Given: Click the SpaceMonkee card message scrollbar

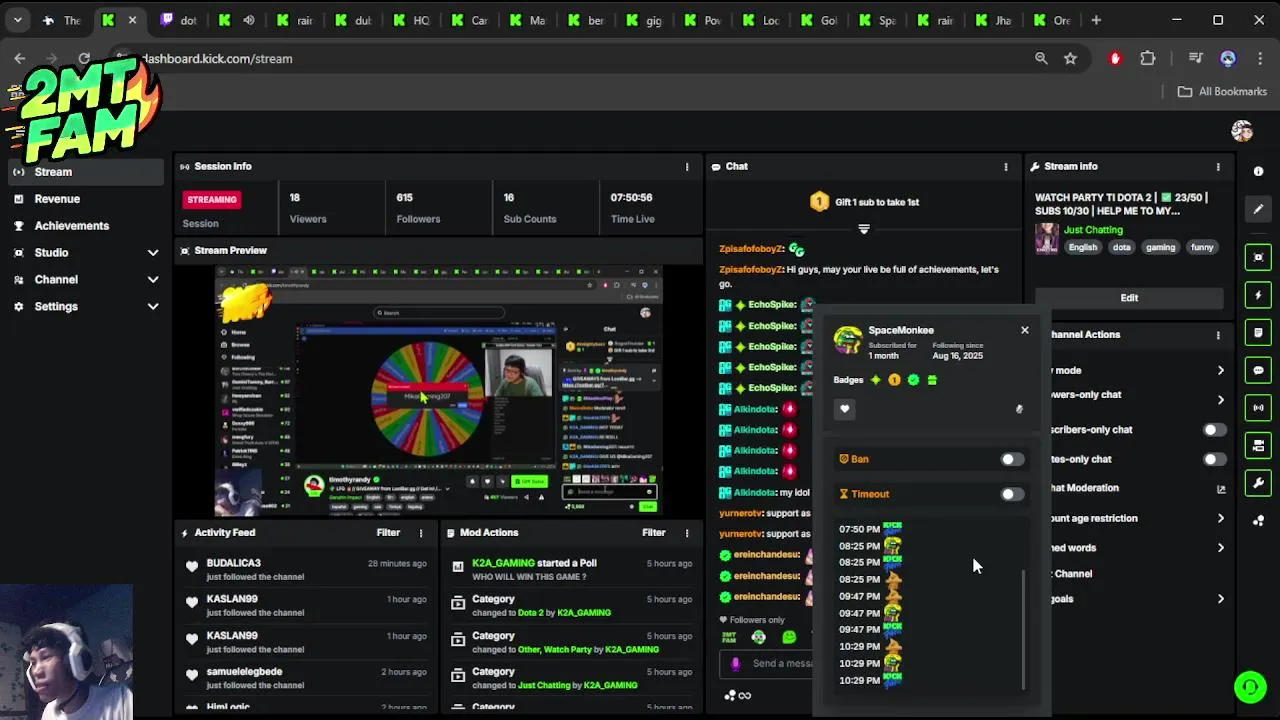Looking at the screenshot, I should (1023, 630).
